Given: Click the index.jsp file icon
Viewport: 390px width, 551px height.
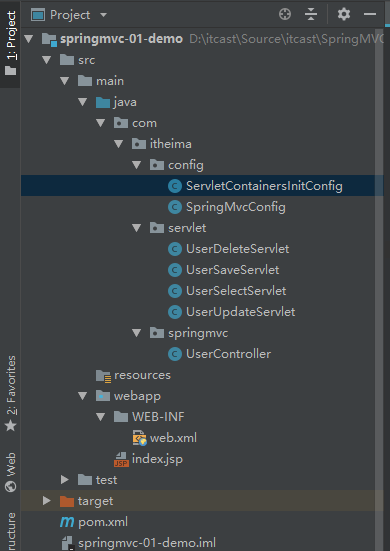Looking at the screenshot, I should coord(121,459).
